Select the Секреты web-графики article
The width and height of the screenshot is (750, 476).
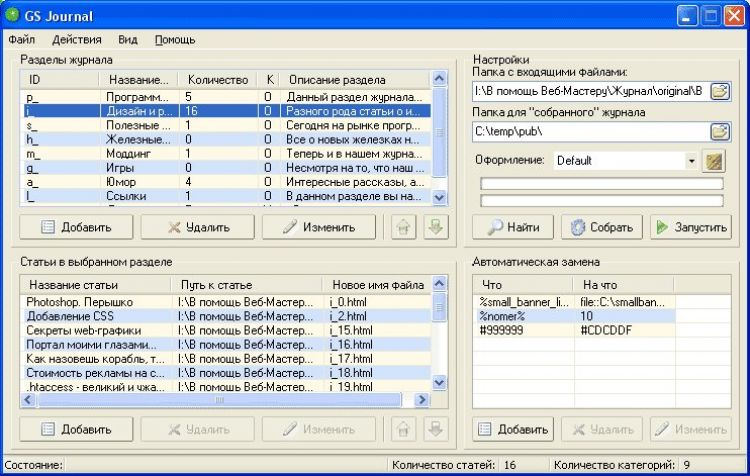(x=226, y=330)
